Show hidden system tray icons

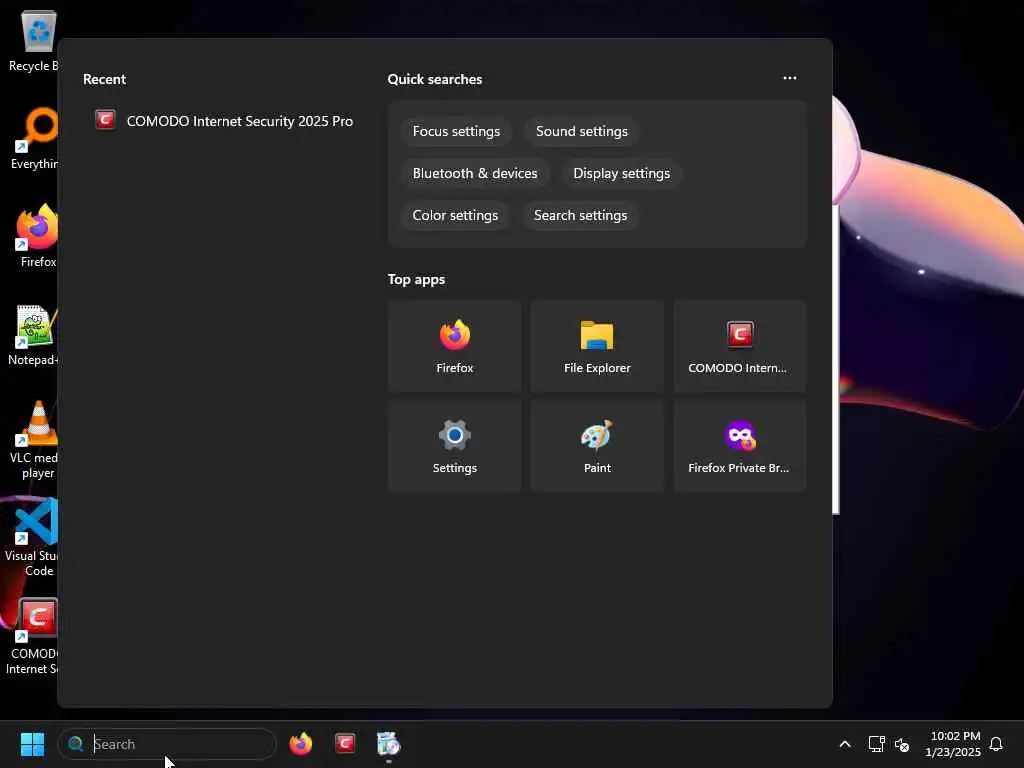[x=844, y=744]
